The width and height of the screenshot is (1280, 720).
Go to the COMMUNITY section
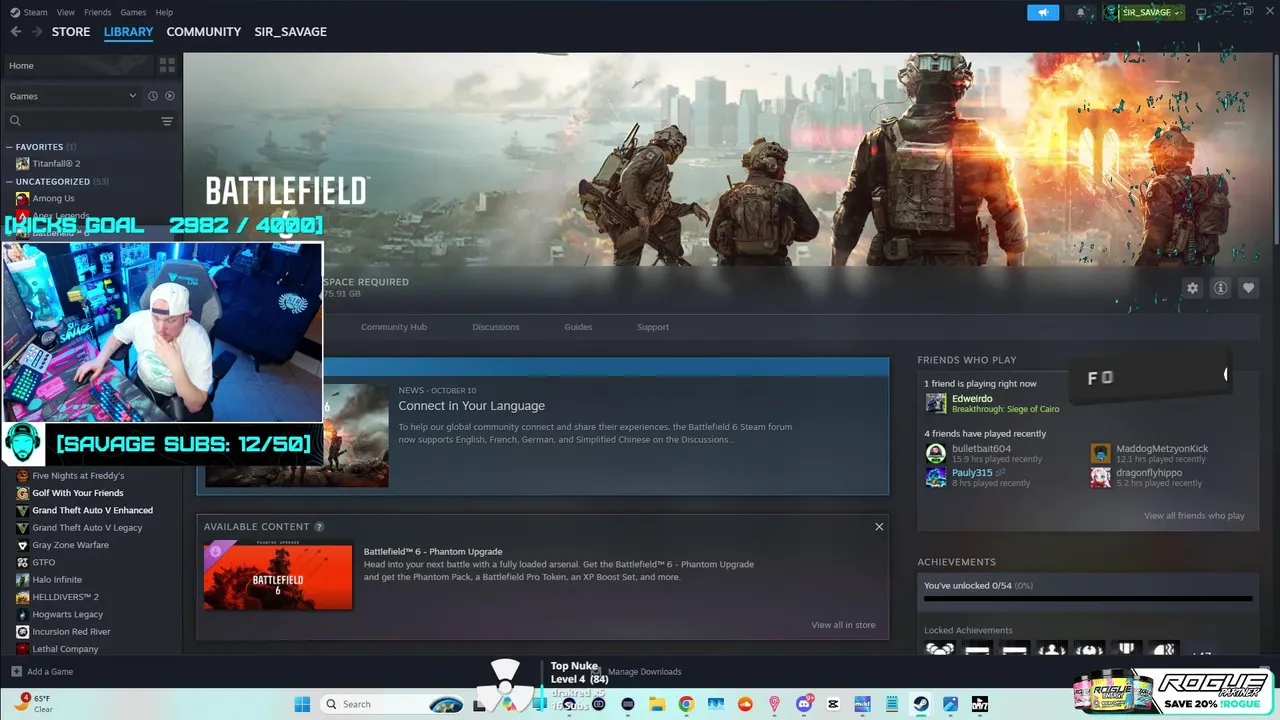(204, 32)
